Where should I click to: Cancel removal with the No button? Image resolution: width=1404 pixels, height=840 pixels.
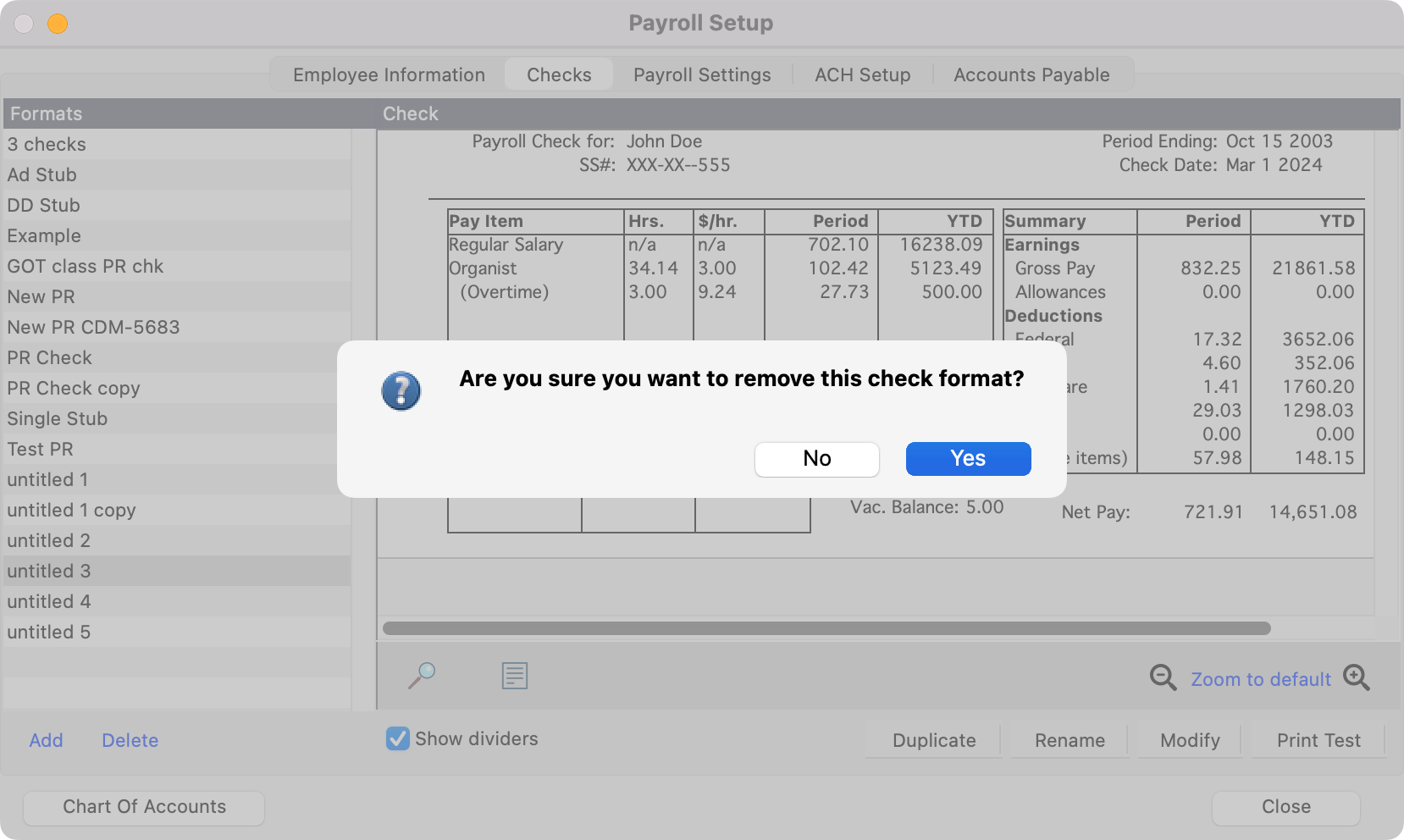[x=816, y=458]
